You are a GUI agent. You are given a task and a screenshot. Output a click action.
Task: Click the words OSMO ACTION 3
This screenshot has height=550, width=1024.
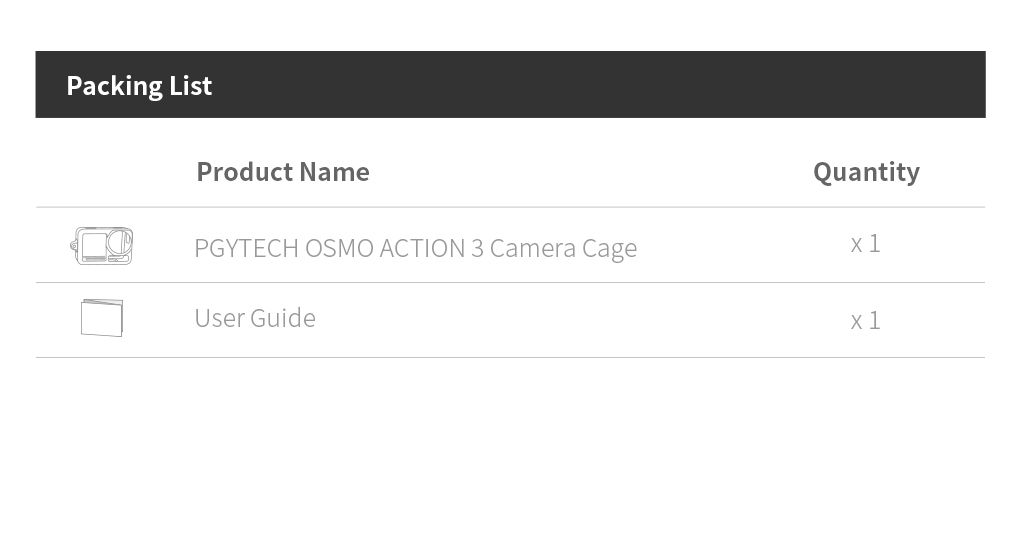pyautogui.click(x=394, y=248)
